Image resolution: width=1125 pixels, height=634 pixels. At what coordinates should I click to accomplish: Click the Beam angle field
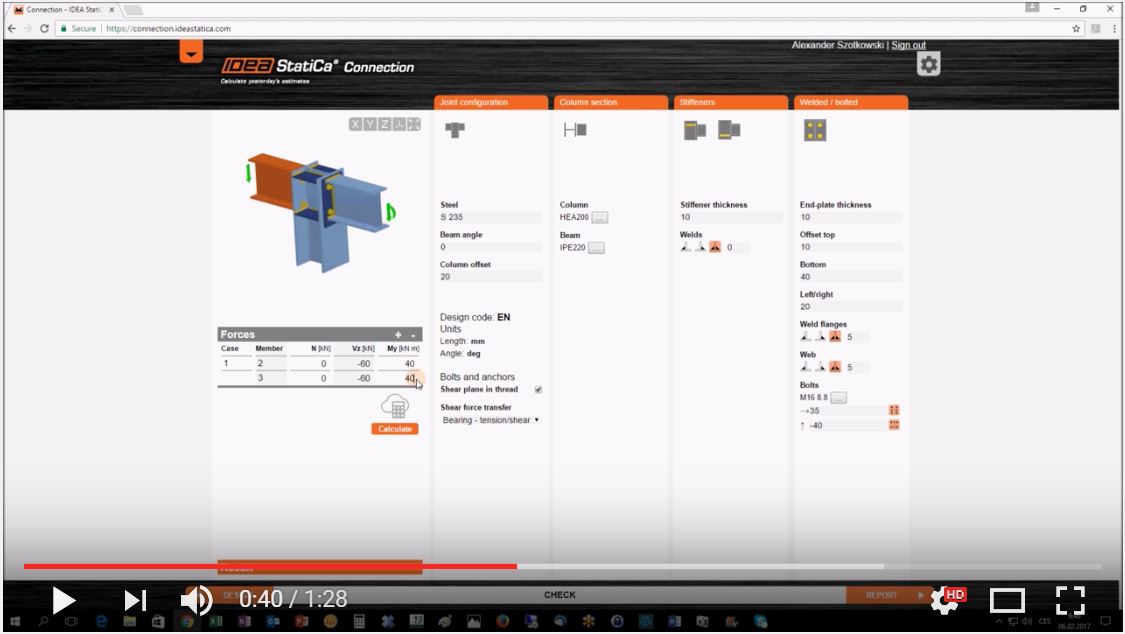click(491, 247)
